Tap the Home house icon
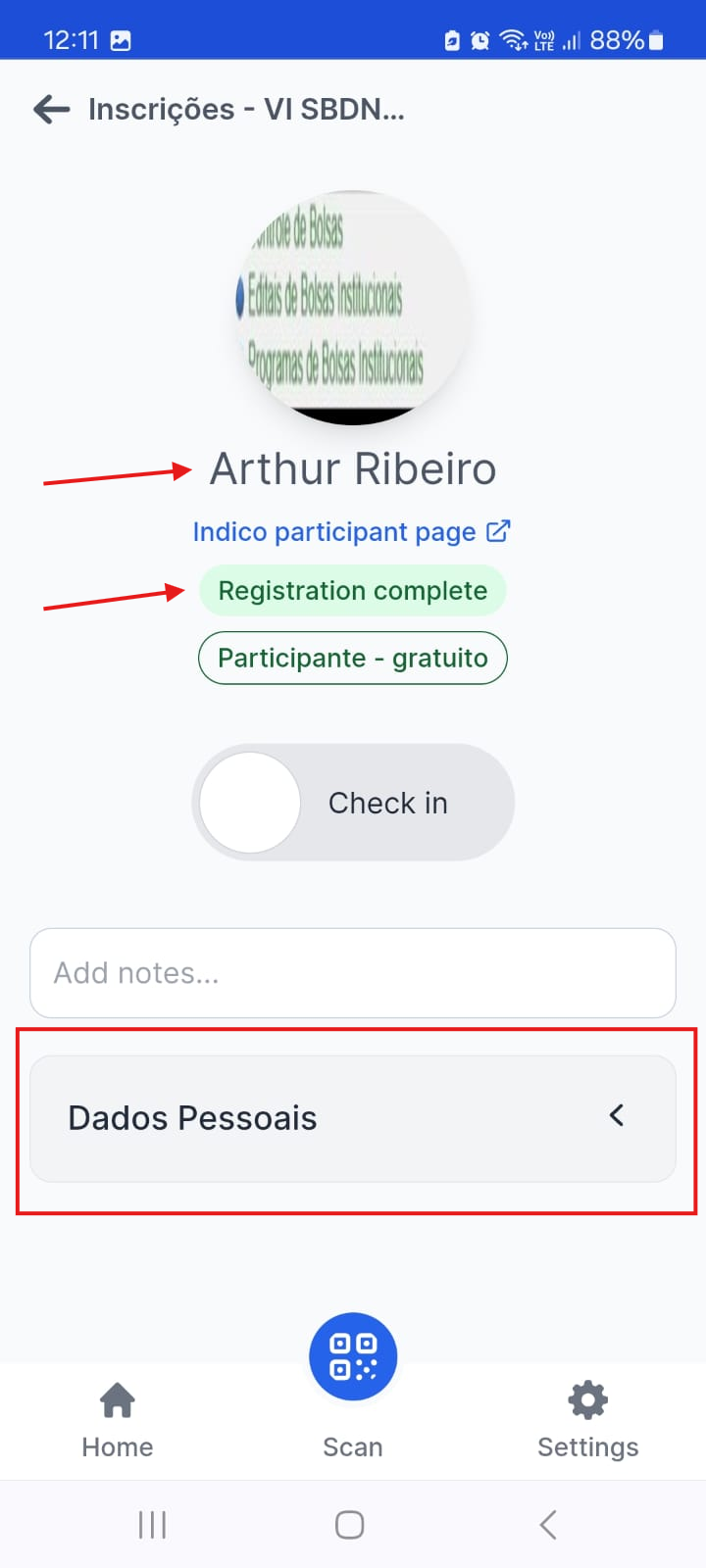 tap(118, 1400)
